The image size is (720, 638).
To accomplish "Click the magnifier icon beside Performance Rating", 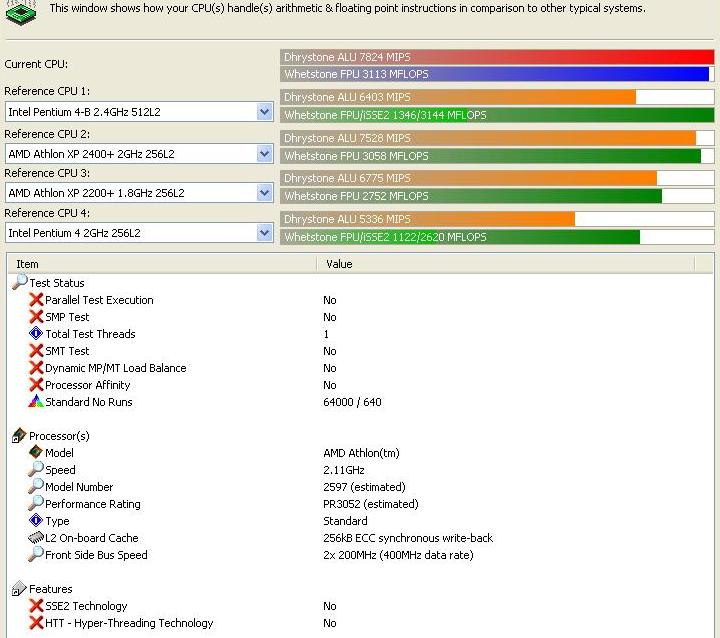I will 36,503.
